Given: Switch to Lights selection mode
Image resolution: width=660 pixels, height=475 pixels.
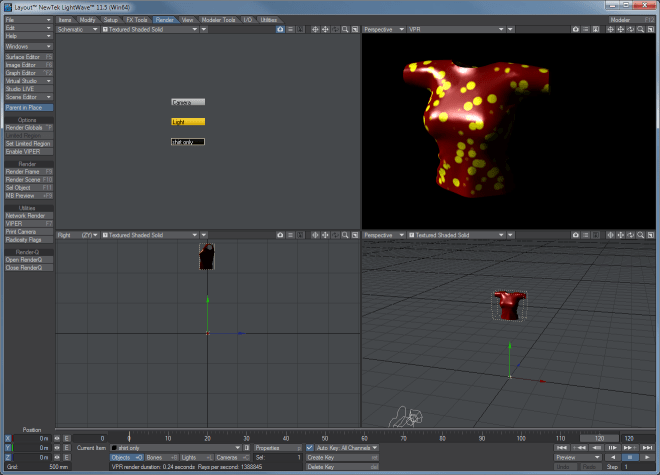Looking at the screenshot, I should [x=197, y=457].
